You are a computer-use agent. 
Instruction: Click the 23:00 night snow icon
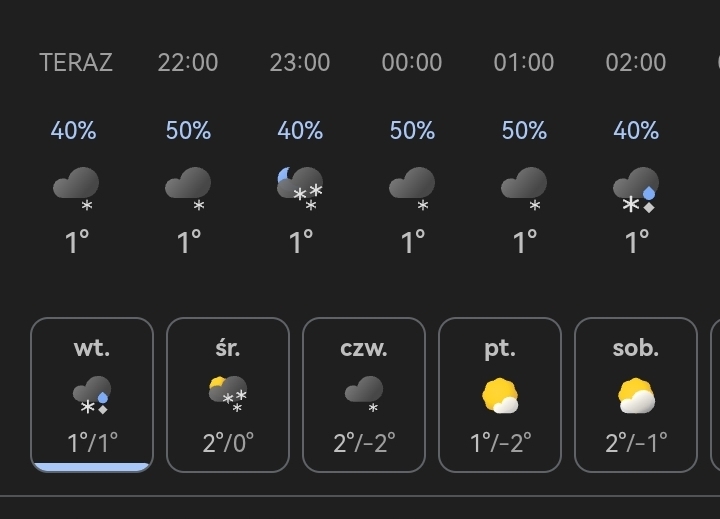[300, 189]
